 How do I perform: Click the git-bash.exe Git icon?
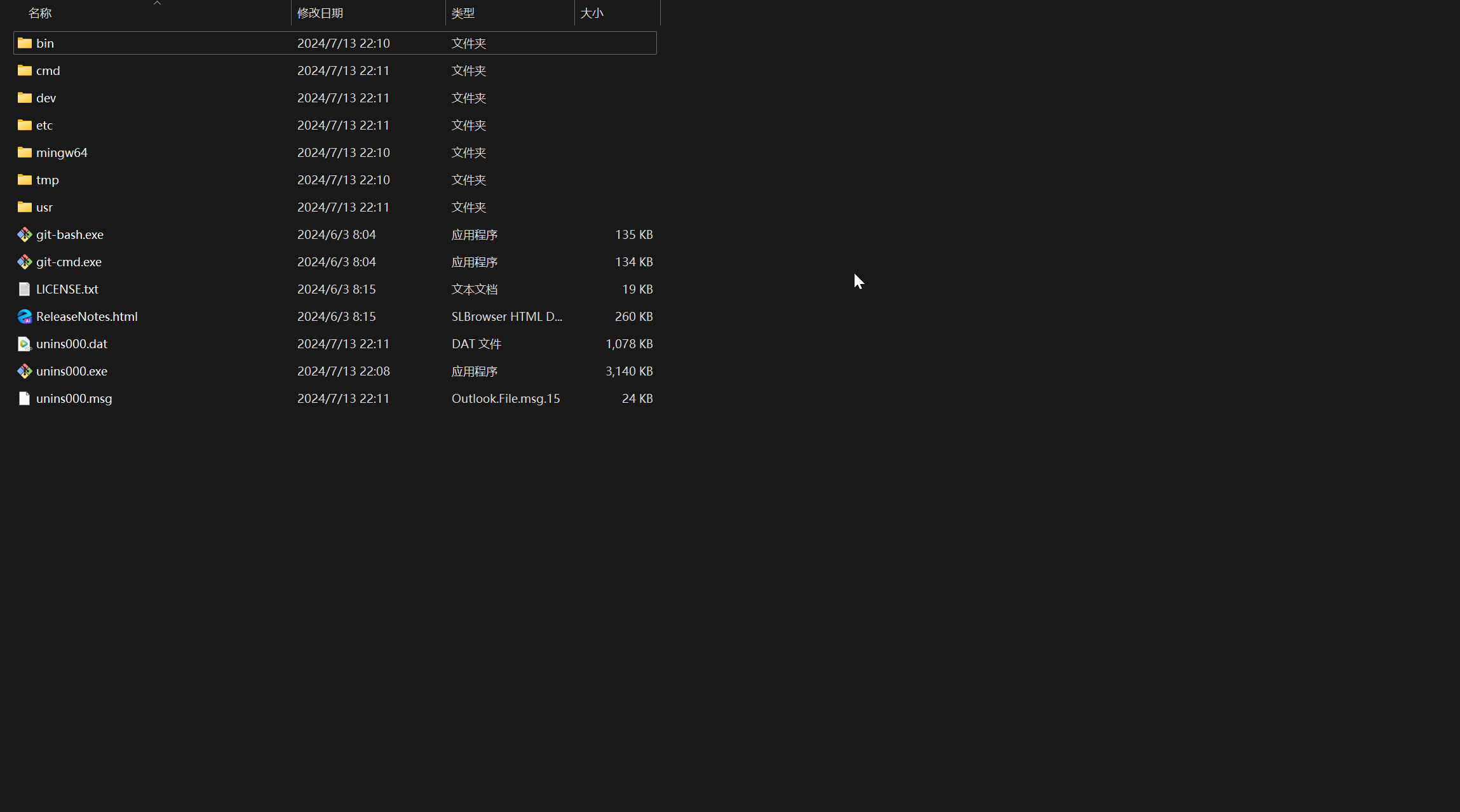point(24,234)
